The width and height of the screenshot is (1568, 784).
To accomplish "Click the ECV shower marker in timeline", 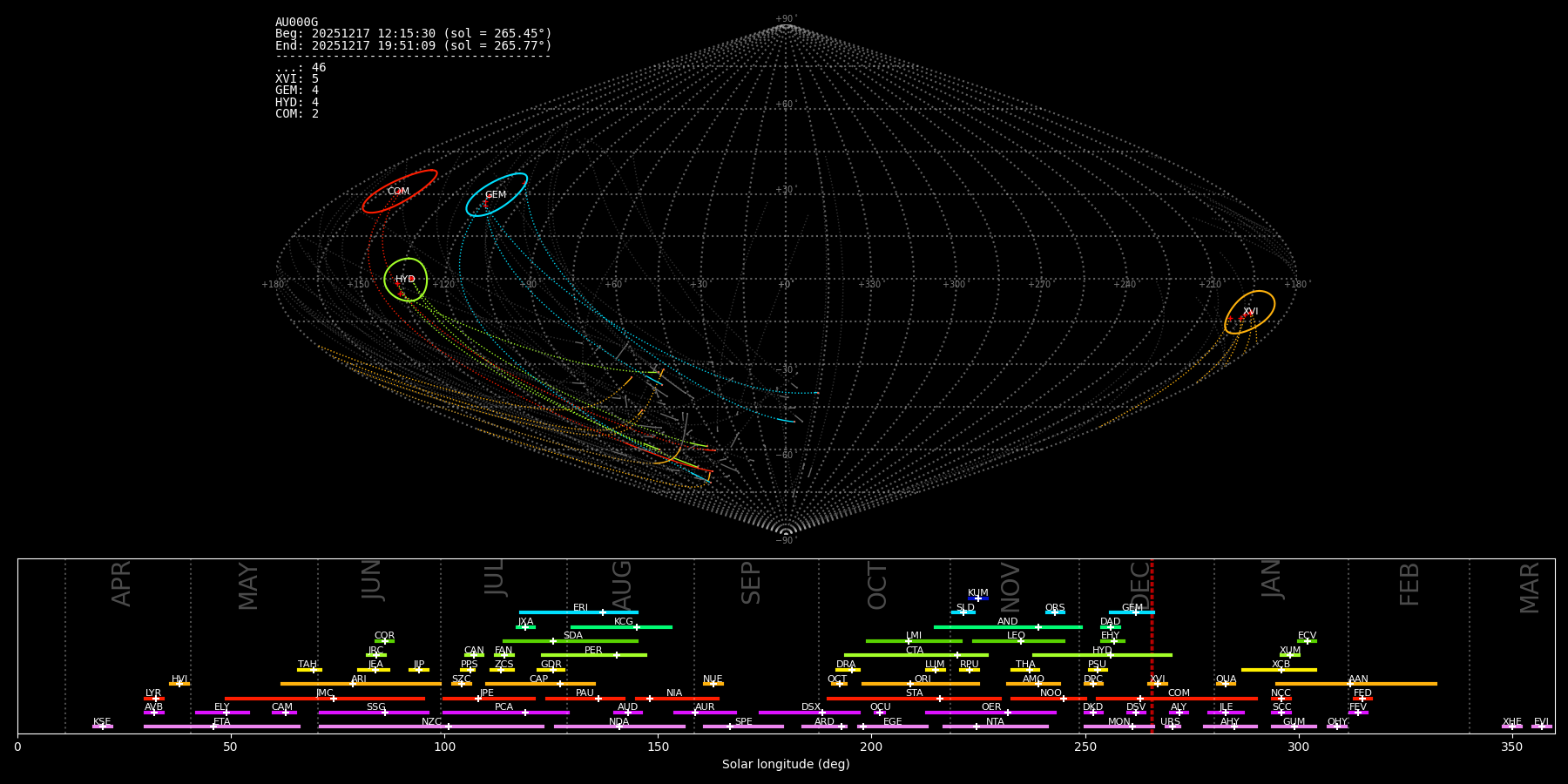I will click(x=1307, y=641).
